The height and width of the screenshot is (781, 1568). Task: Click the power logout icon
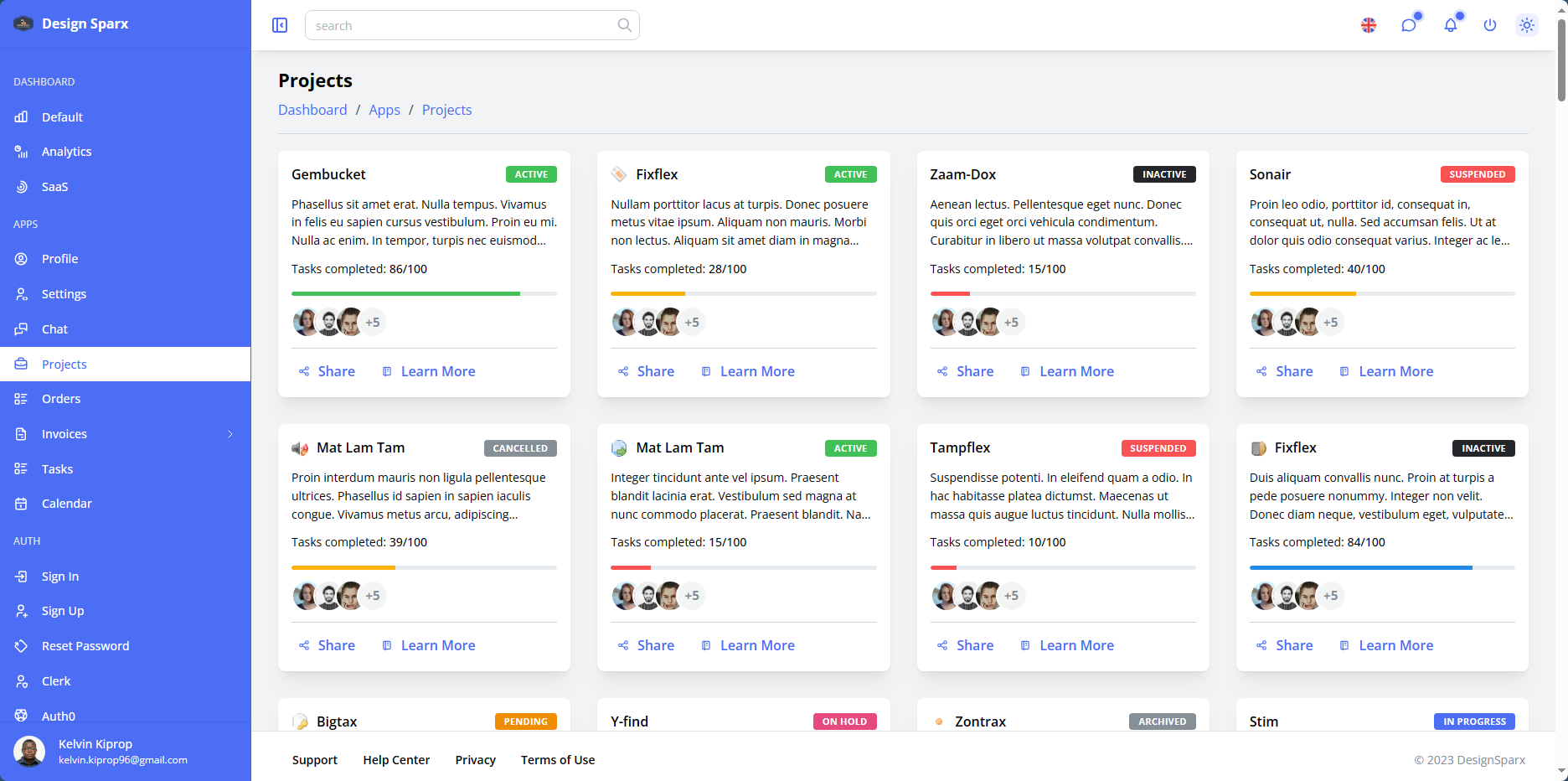coord(1489,25)
